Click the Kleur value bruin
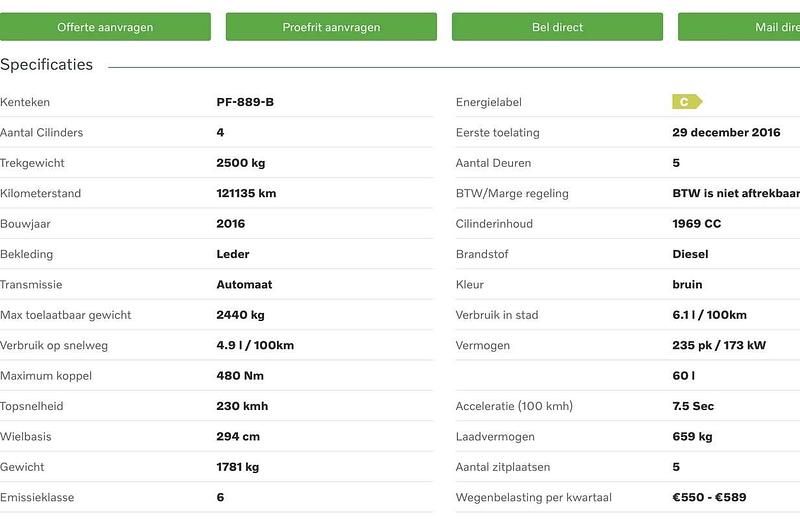The image size is (800, 519). pyautogui.click(x=687, y=284)
